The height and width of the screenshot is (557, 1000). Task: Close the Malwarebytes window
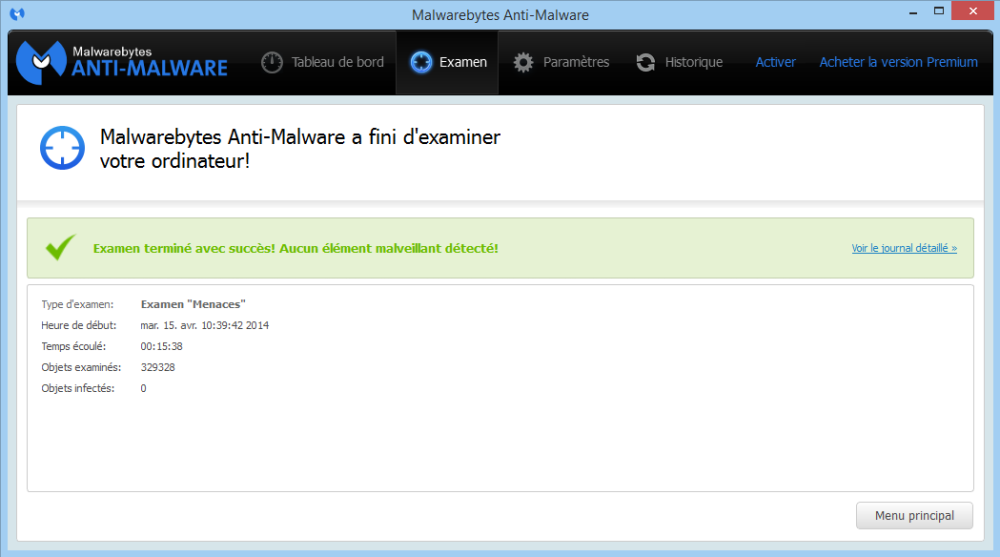coord(973,11)
